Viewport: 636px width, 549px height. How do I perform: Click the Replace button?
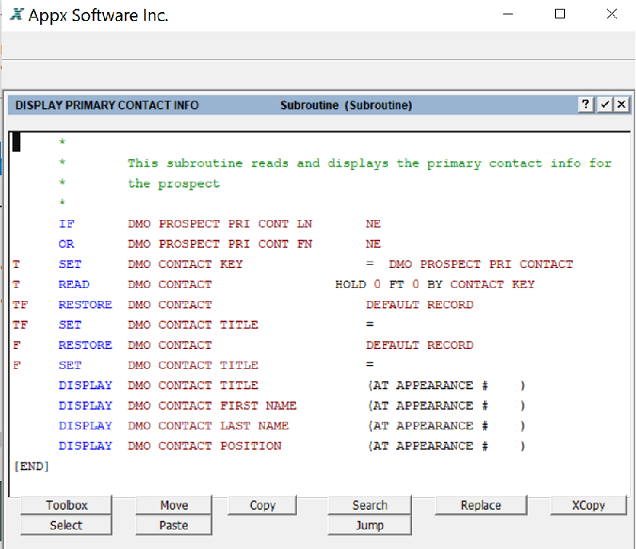pyautogui.click(x=481, y=505)
